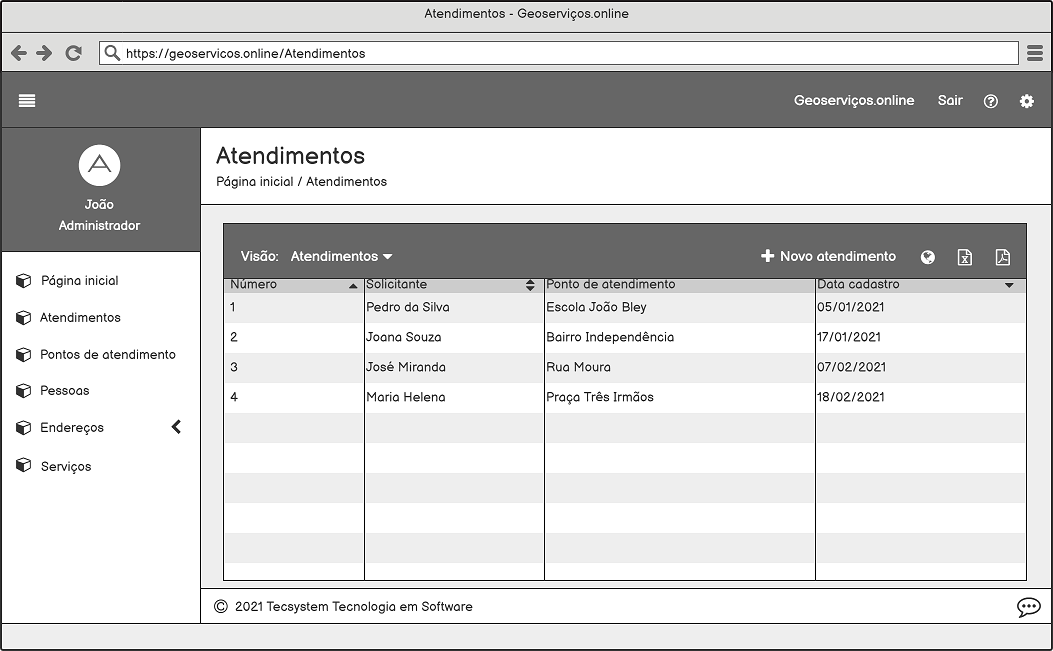
Task: Sort by Número column arrow
Action: tap(352, 286)
